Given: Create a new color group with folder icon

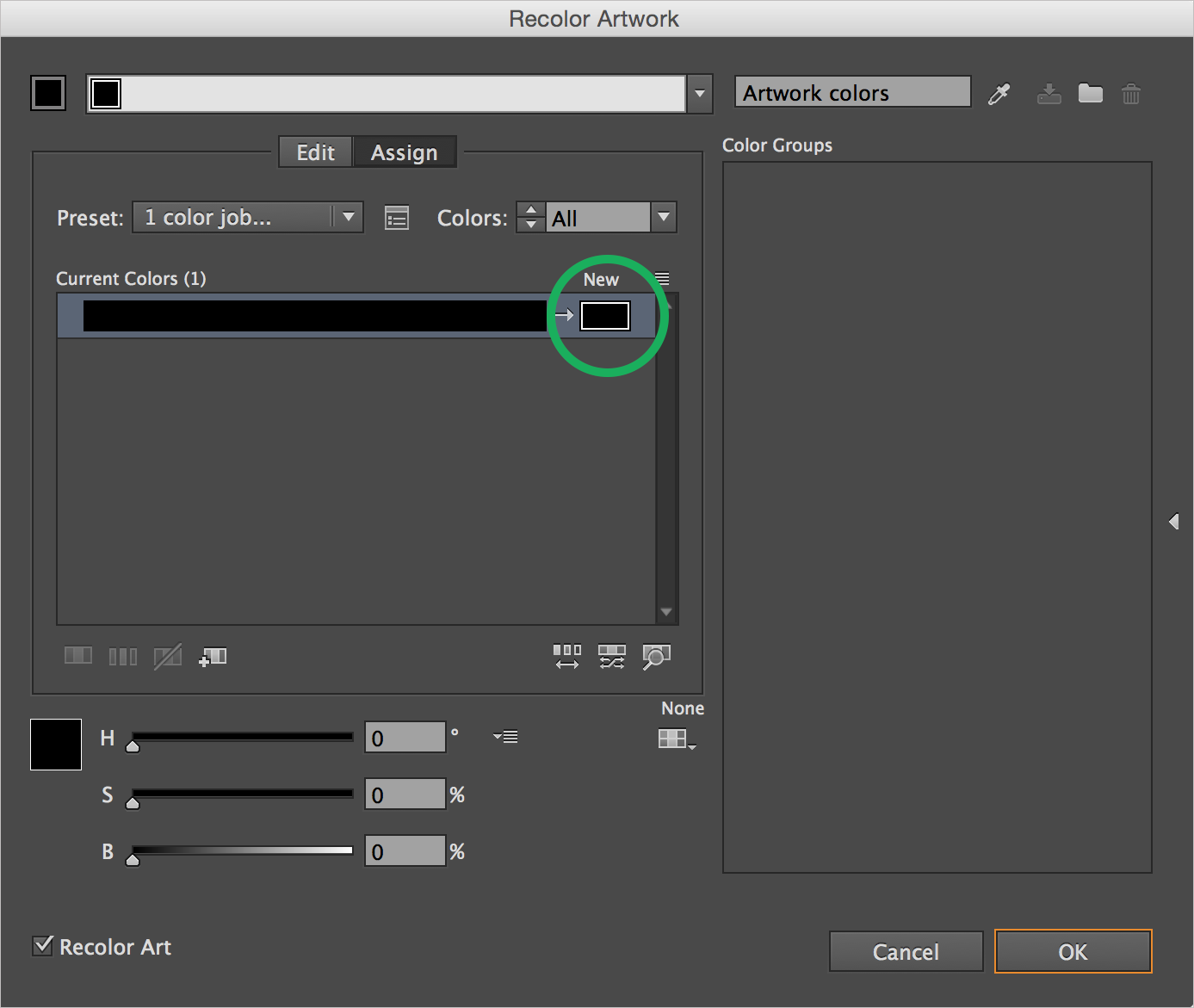Looking at the screenshot, I should tap(1090, 94).
